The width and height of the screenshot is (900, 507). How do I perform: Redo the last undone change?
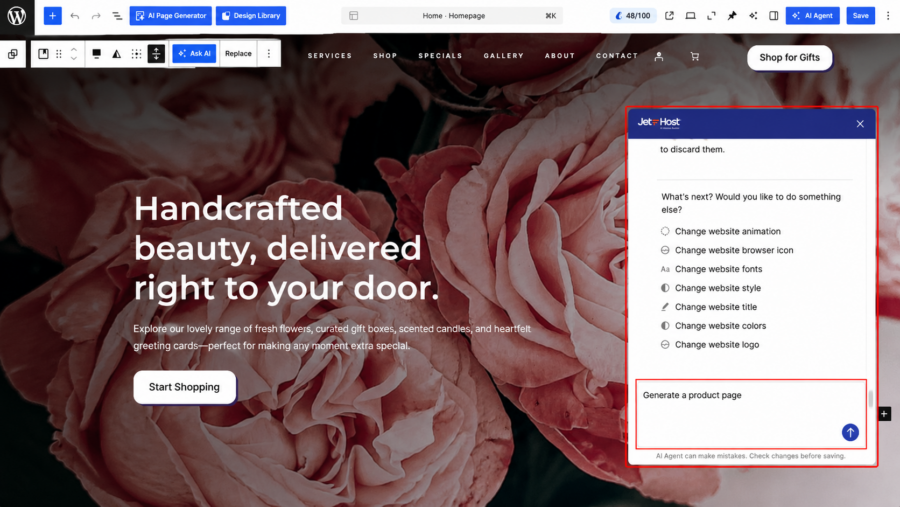96,16
